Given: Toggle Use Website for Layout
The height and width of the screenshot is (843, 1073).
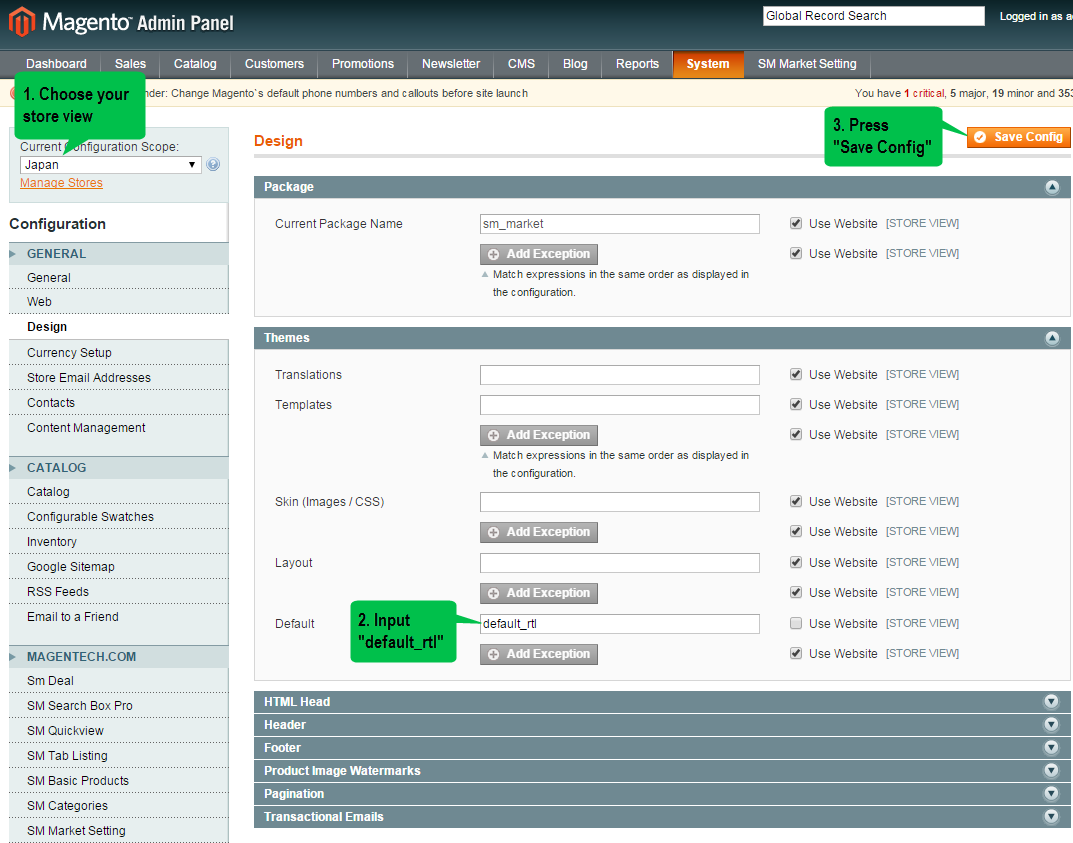Looking at the screenshot, I should coord(796,562).
